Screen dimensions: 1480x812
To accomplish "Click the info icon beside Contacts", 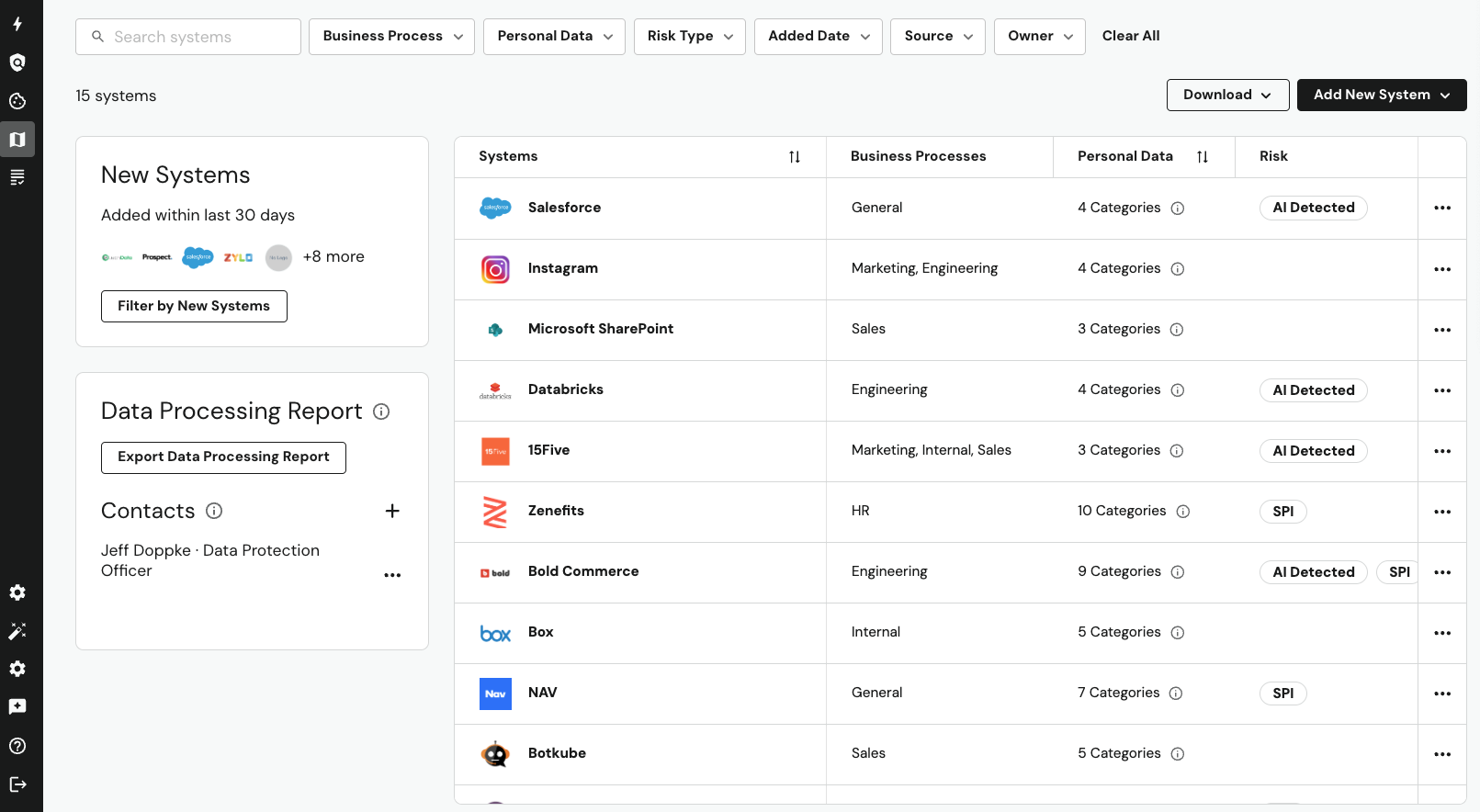I will (x=214, y=511).
